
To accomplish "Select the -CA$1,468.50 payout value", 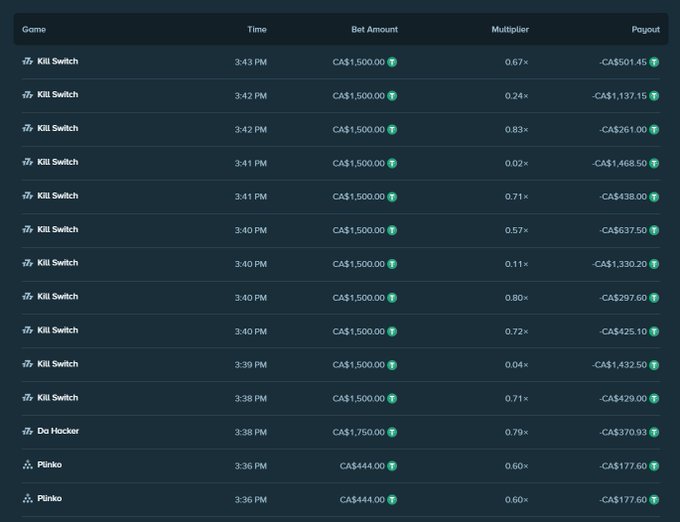I will point(619,163).
